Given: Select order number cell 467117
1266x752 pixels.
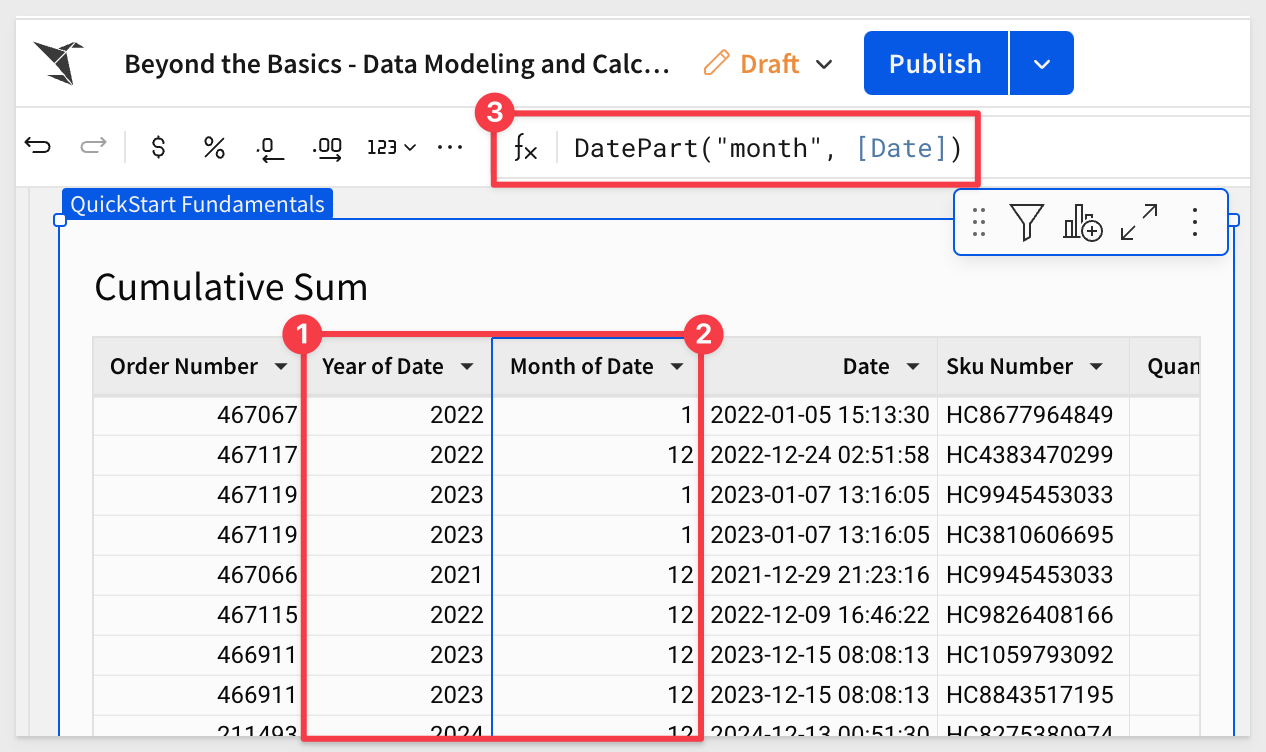Looking at the screenshot, I should coord(199,455).
